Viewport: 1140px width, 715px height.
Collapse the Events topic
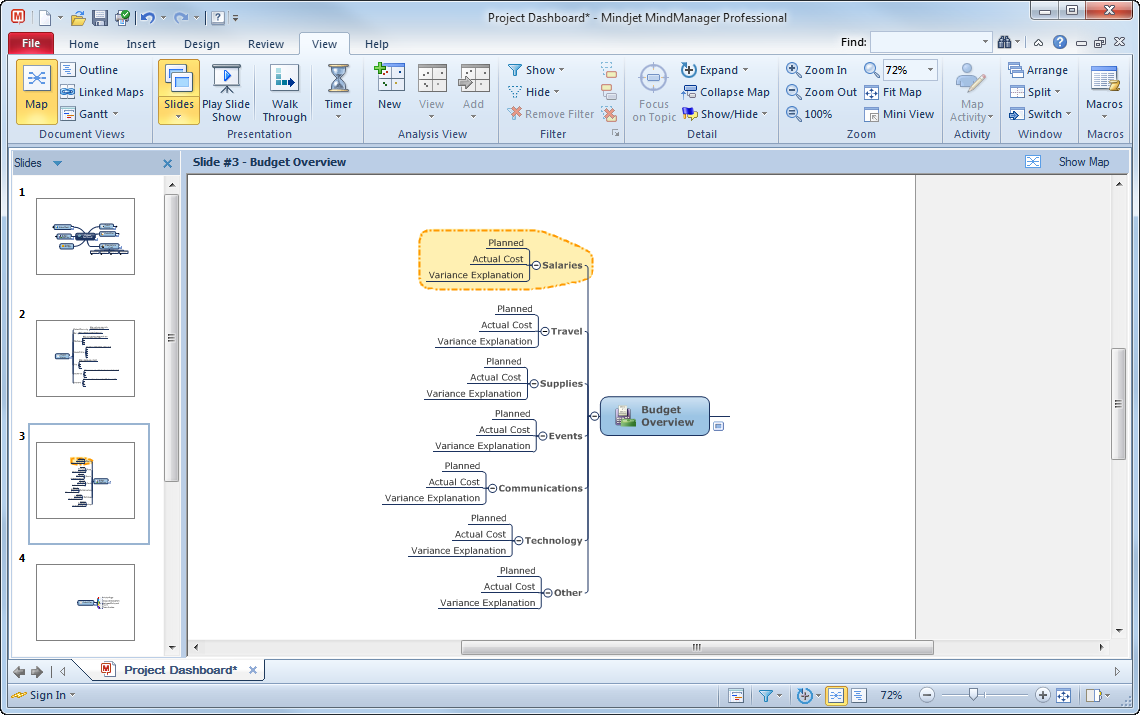(542, 436)
